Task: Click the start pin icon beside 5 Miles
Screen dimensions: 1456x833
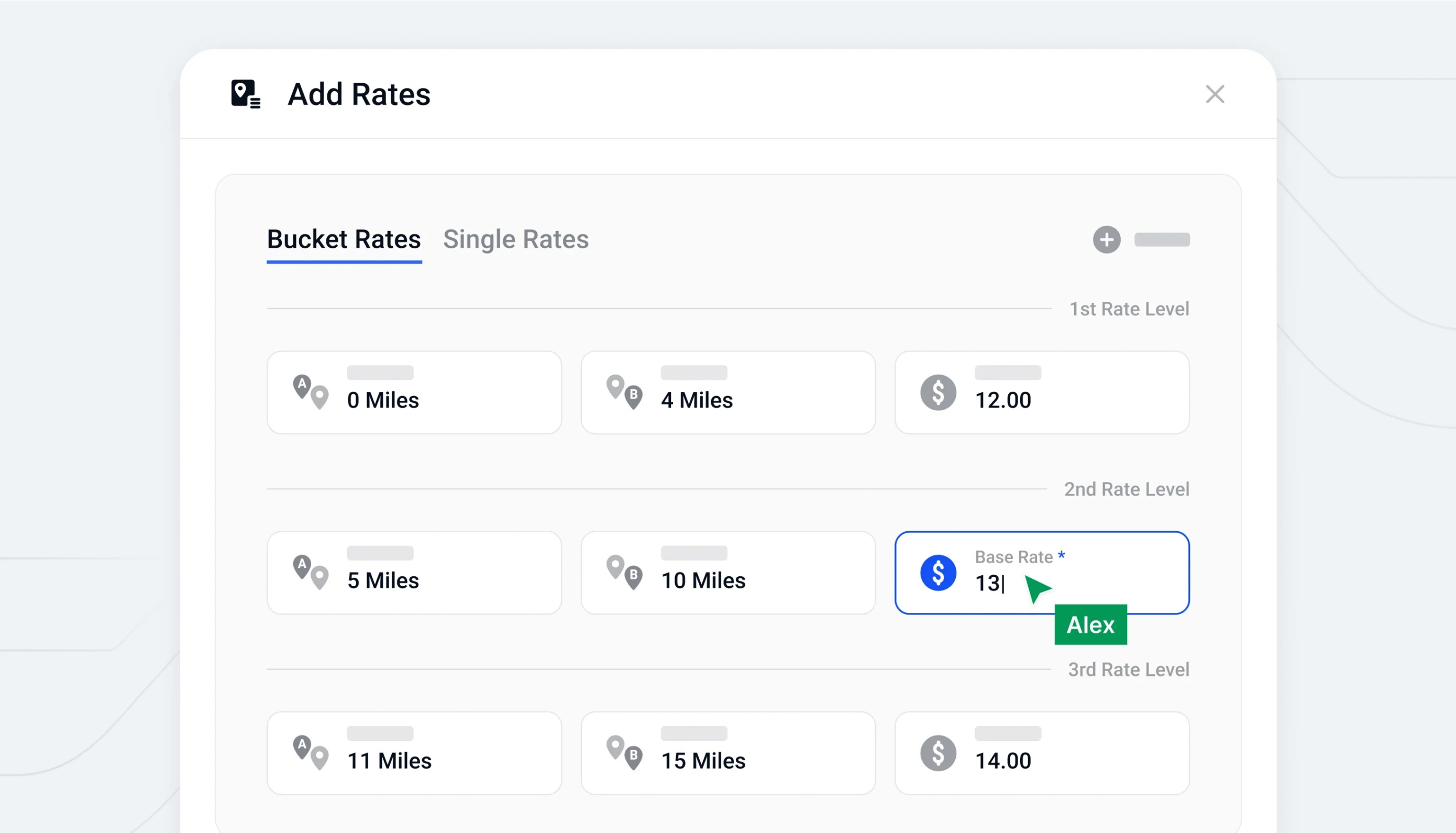Action: click(x=311, y=572)
